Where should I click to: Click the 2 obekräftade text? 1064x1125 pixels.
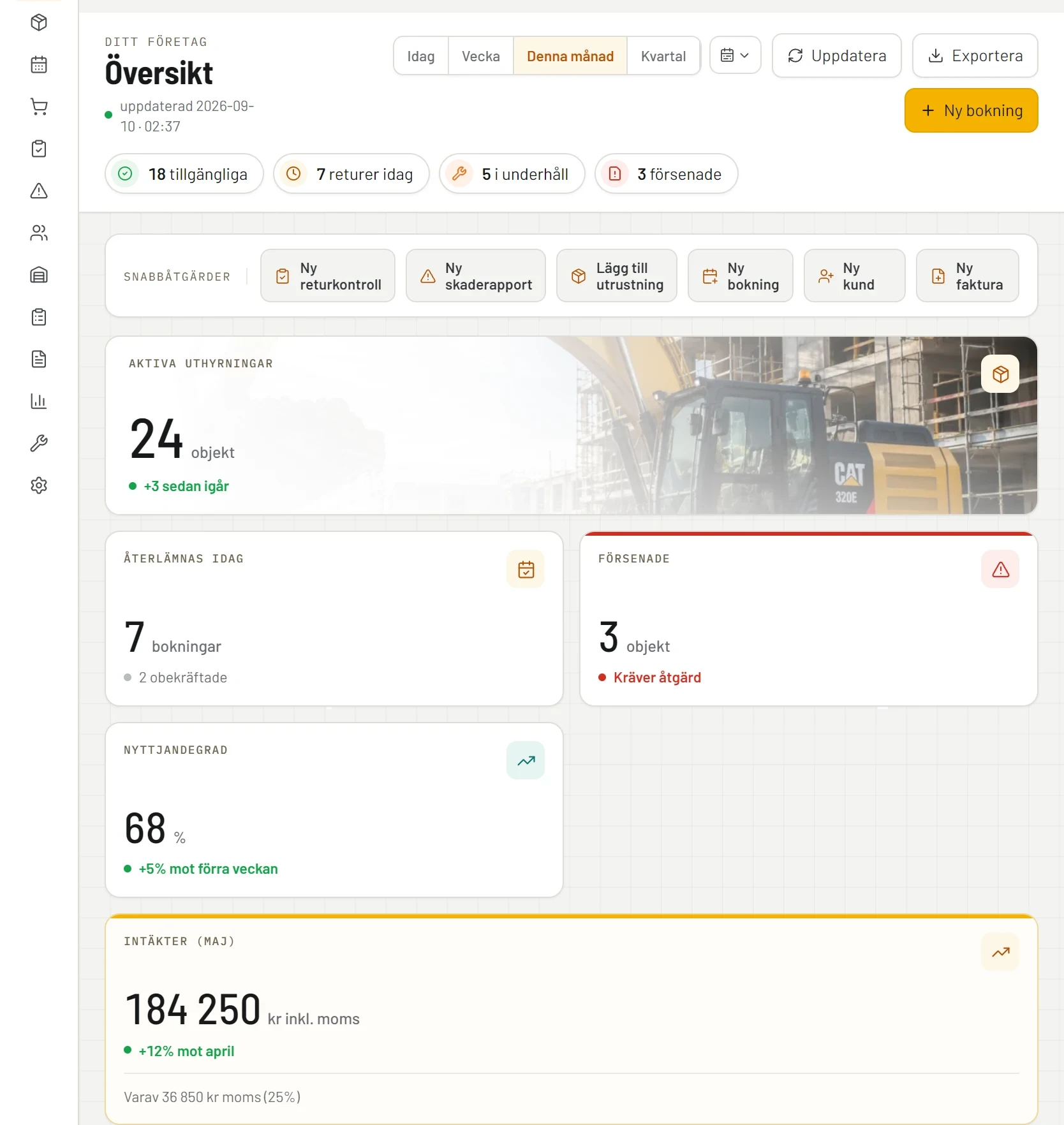pos(183,678)
